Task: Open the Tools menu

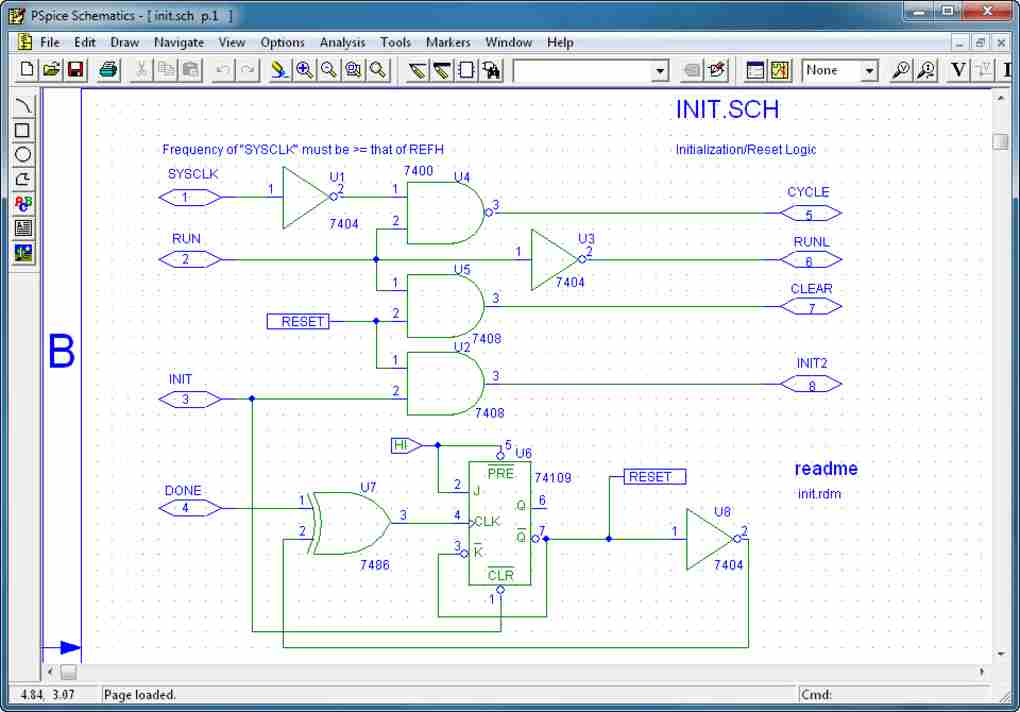Action: pos(396,42)
